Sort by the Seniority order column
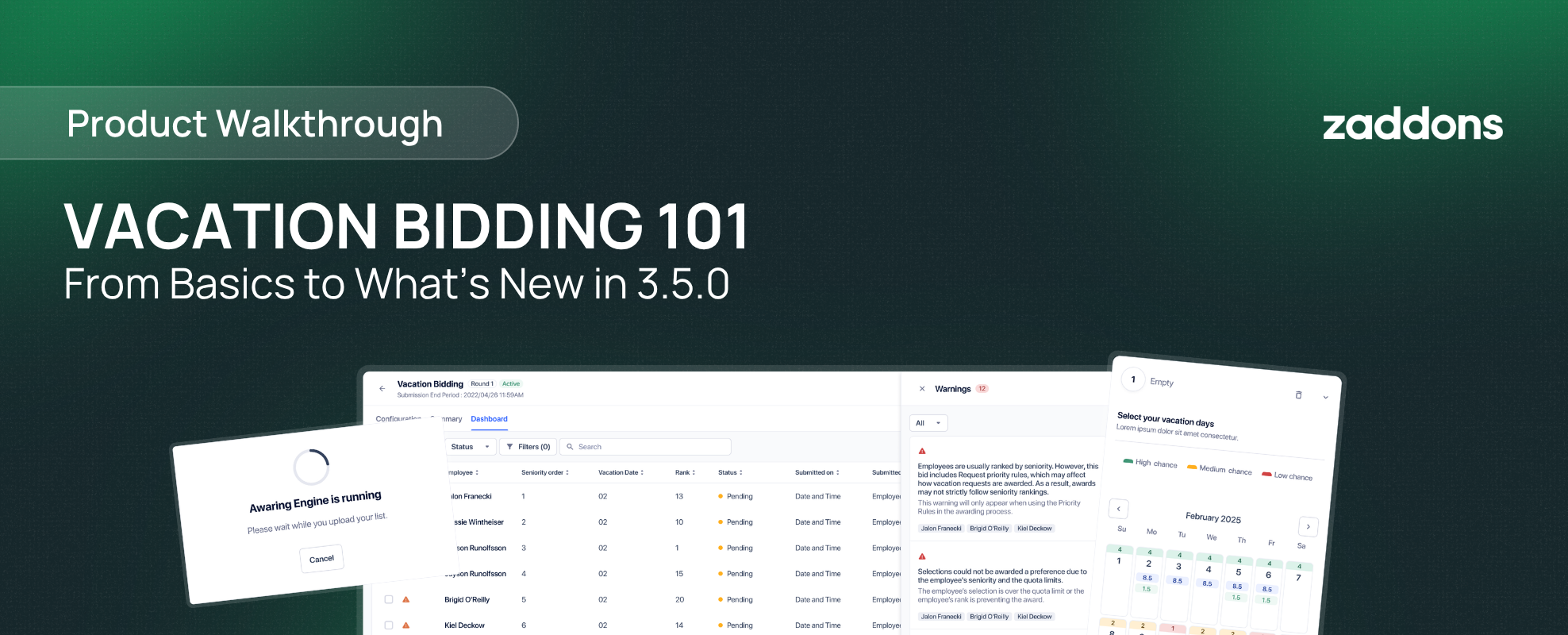The image size is (1568, 635). click(x=545, y=472)
